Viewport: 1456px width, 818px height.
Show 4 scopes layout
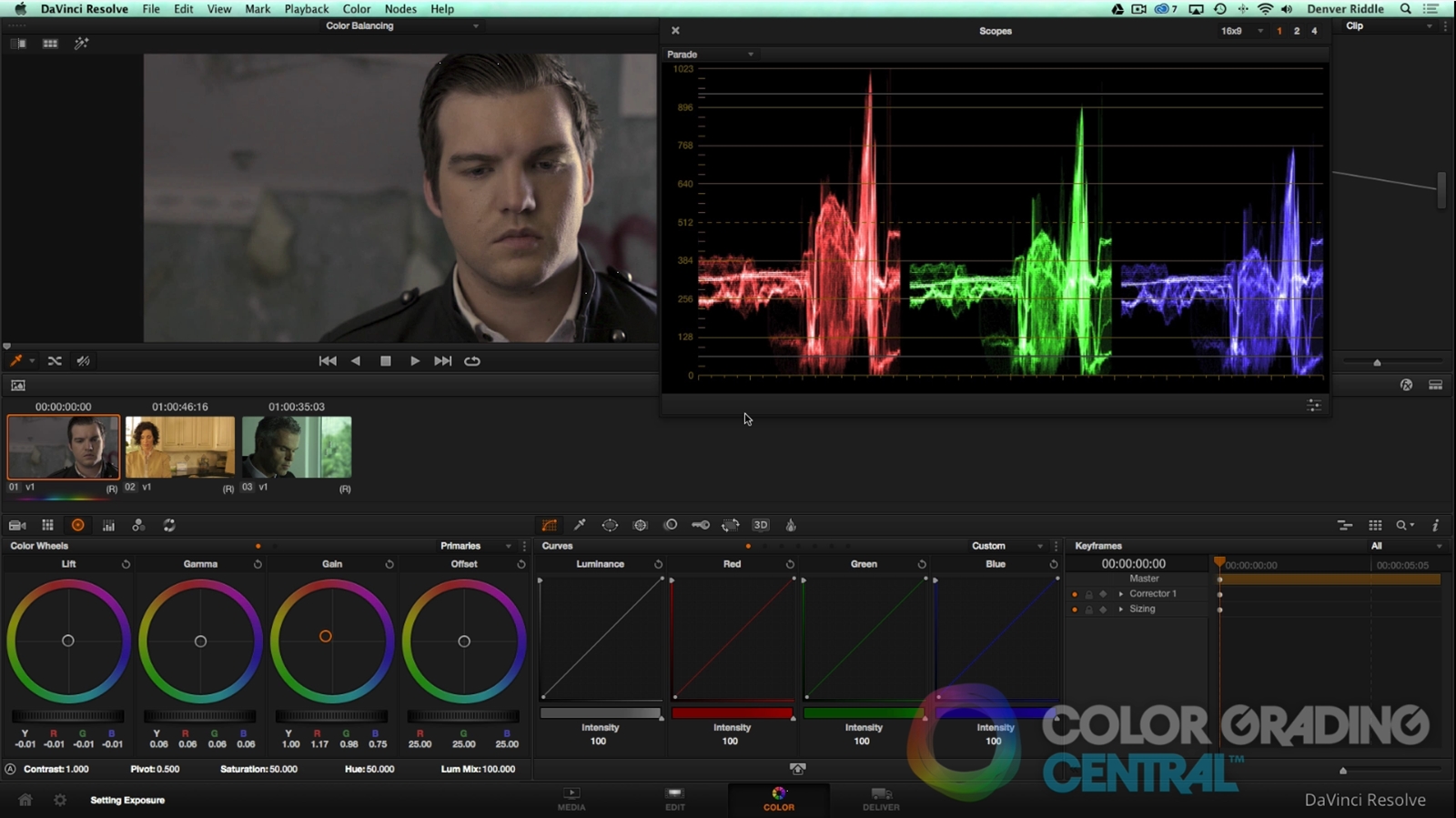[x=1314, y=31]
